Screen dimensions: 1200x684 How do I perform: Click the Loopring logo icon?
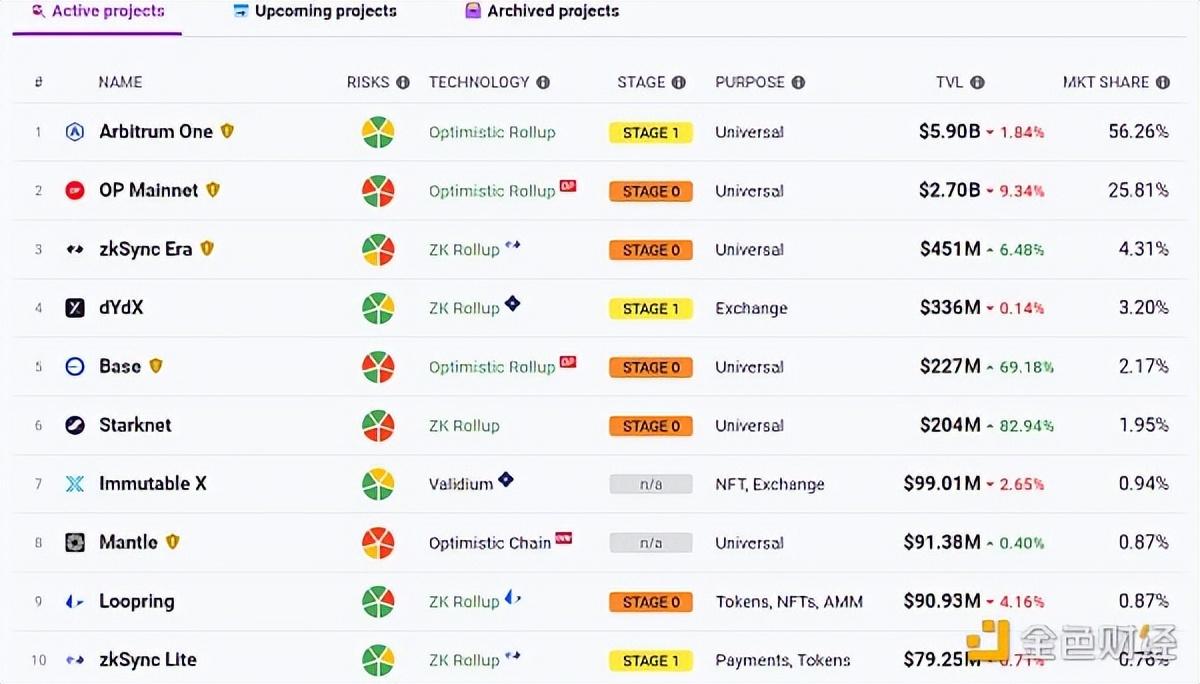pos(75,602)
